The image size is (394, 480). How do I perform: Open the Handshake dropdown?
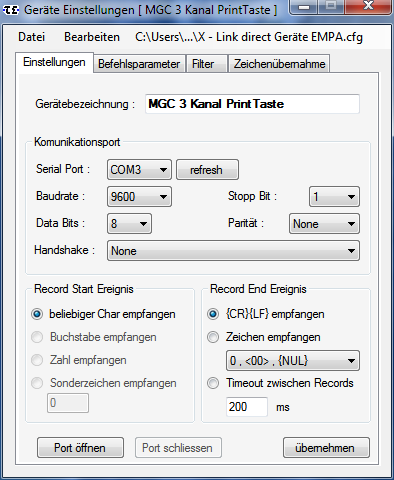tap(233, 251)
